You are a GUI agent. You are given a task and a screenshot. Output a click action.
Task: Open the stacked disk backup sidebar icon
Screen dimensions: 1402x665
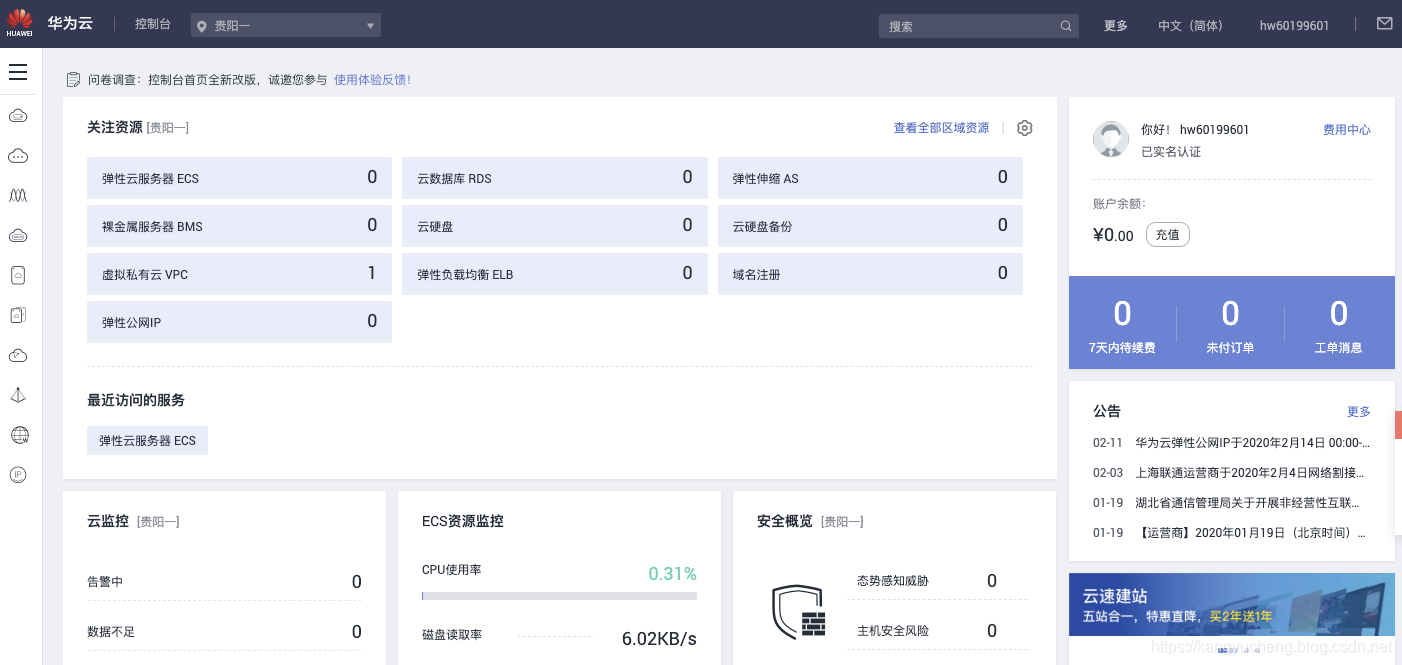point(18,316)
